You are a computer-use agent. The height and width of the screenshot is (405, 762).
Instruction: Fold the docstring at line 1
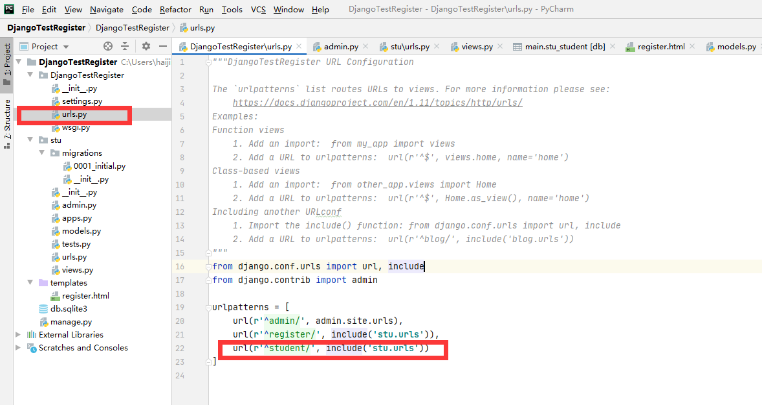[208, 62]
